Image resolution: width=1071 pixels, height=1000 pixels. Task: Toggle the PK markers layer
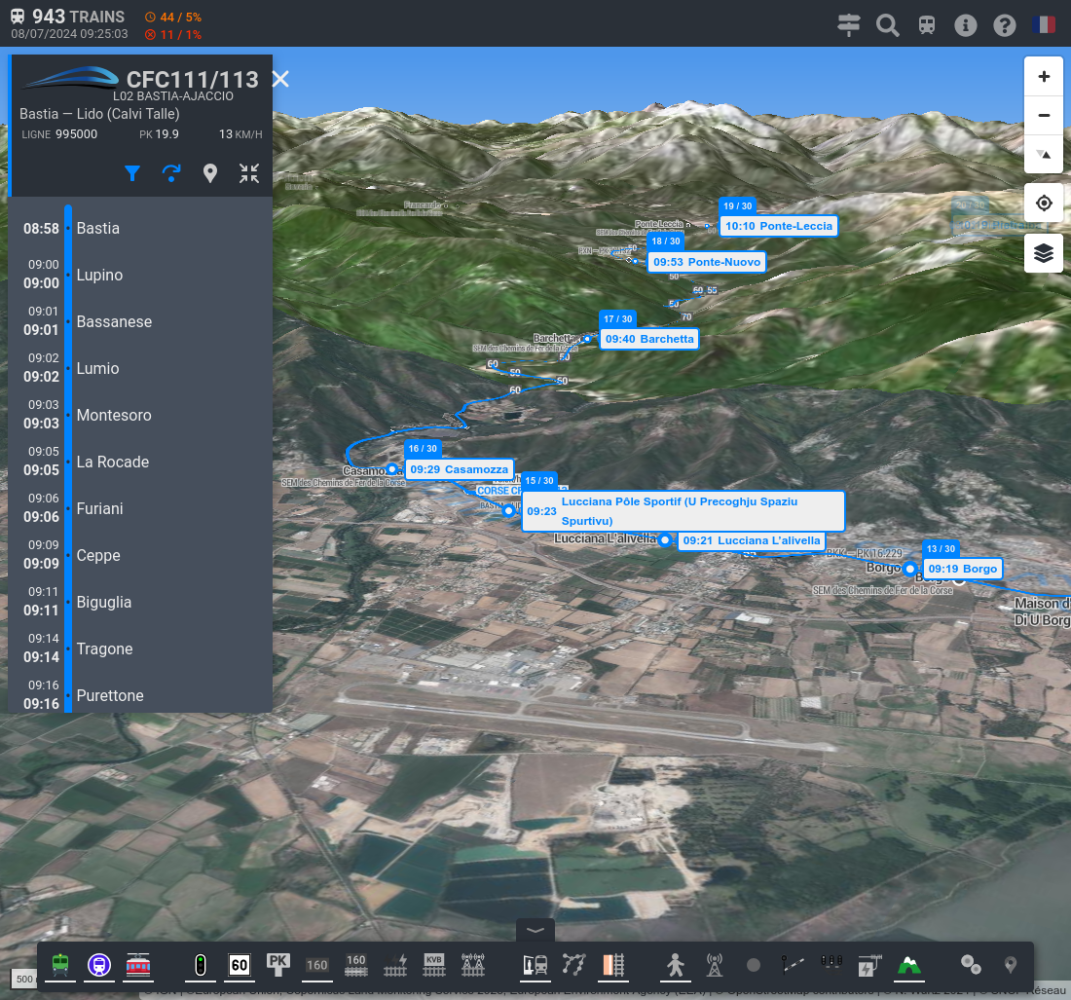click(x=278, y=964)
